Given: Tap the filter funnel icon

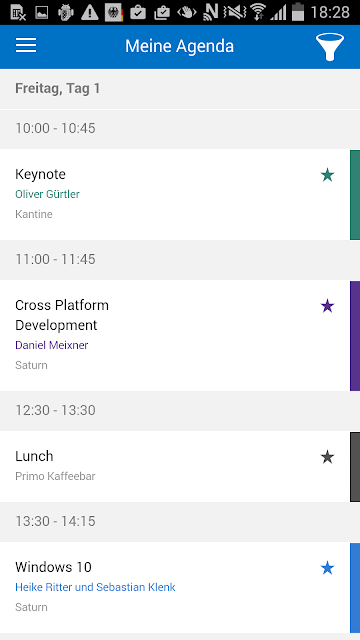Looking at the screenshot, I should tap(329, 47).
